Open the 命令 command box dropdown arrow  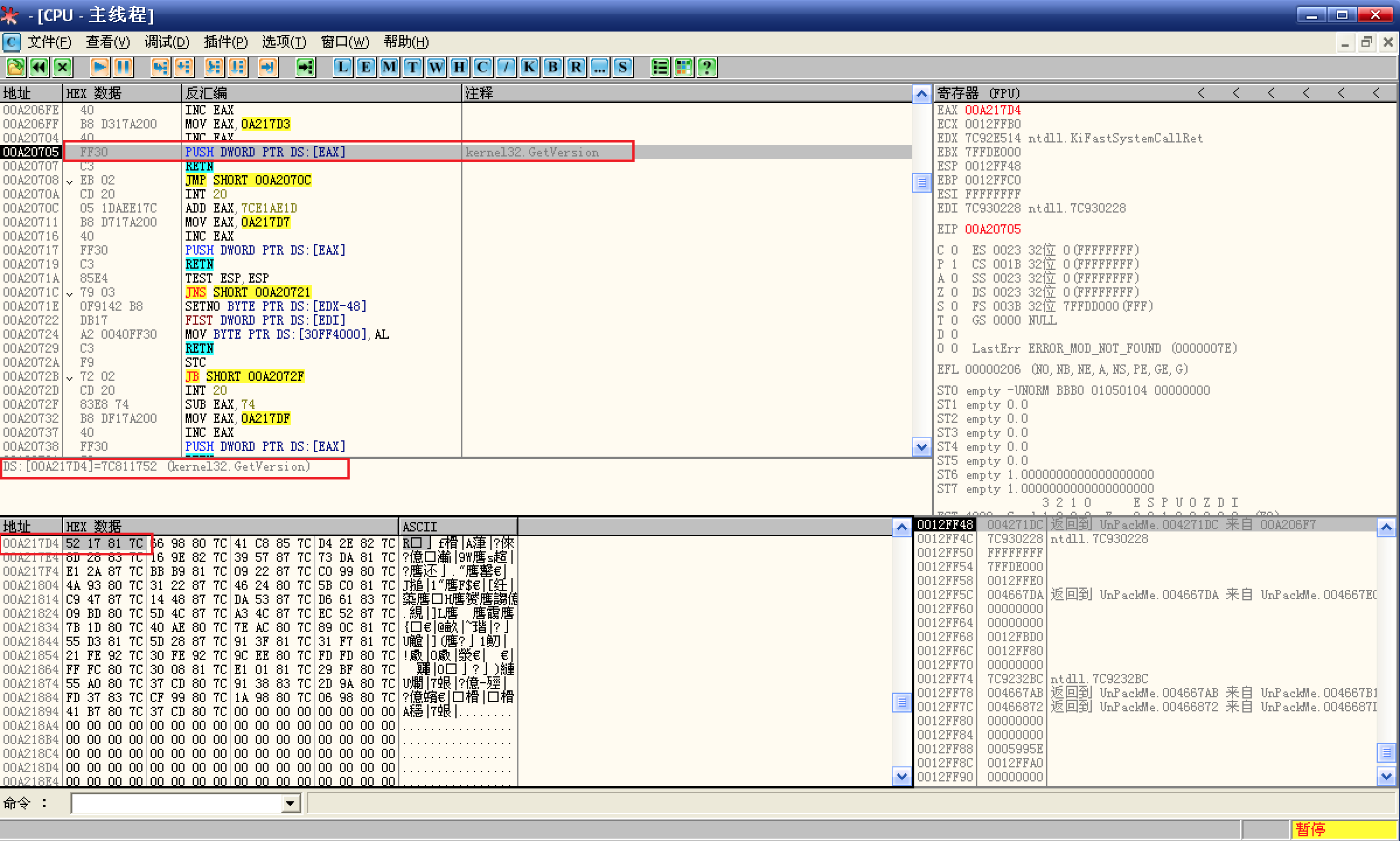tap(290, 804)
